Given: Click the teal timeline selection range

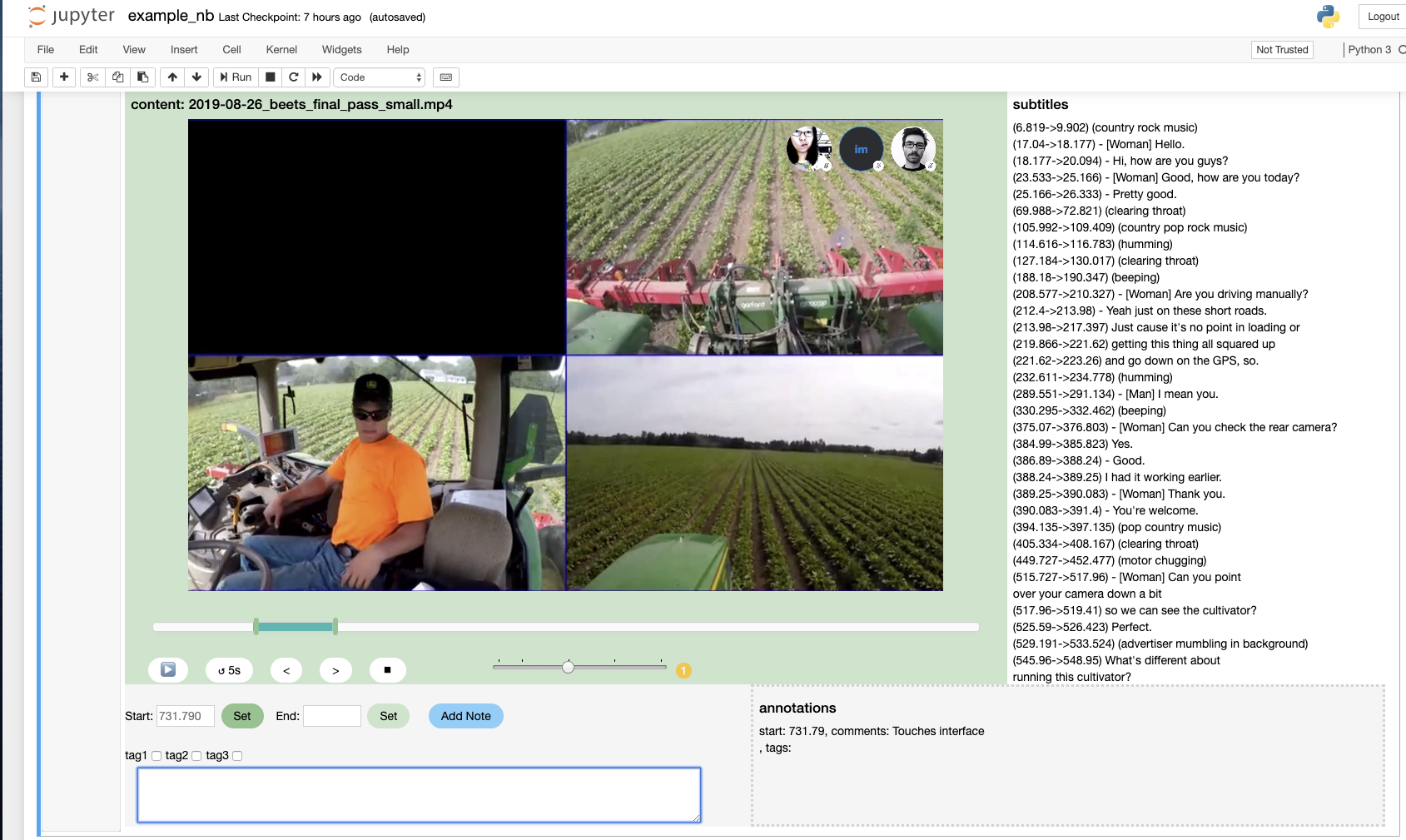Looking at the screenshot, I should [x=296, y=627].
